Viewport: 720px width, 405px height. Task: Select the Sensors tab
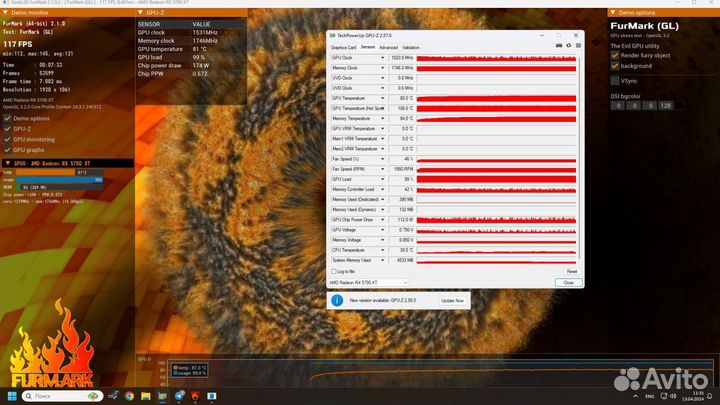point(368,47)
